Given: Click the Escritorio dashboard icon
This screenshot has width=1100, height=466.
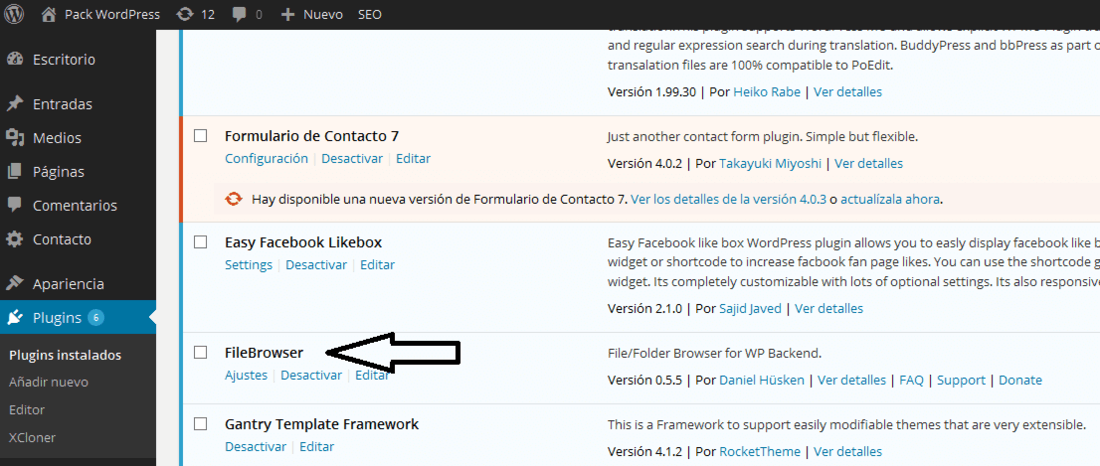Looking at the screenshot, I should pos(15,60).
